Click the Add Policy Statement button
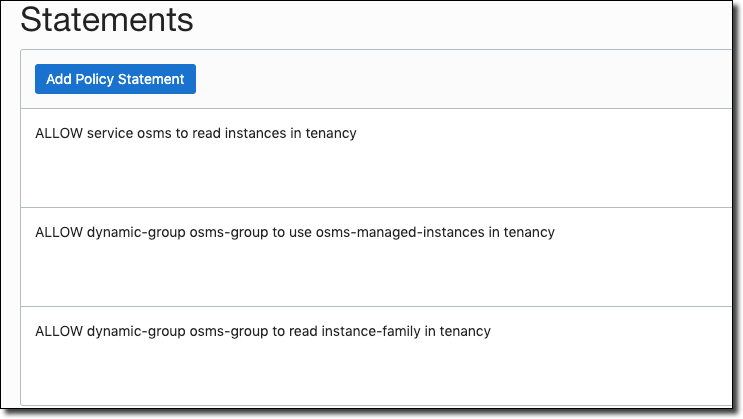 (115, 79)
